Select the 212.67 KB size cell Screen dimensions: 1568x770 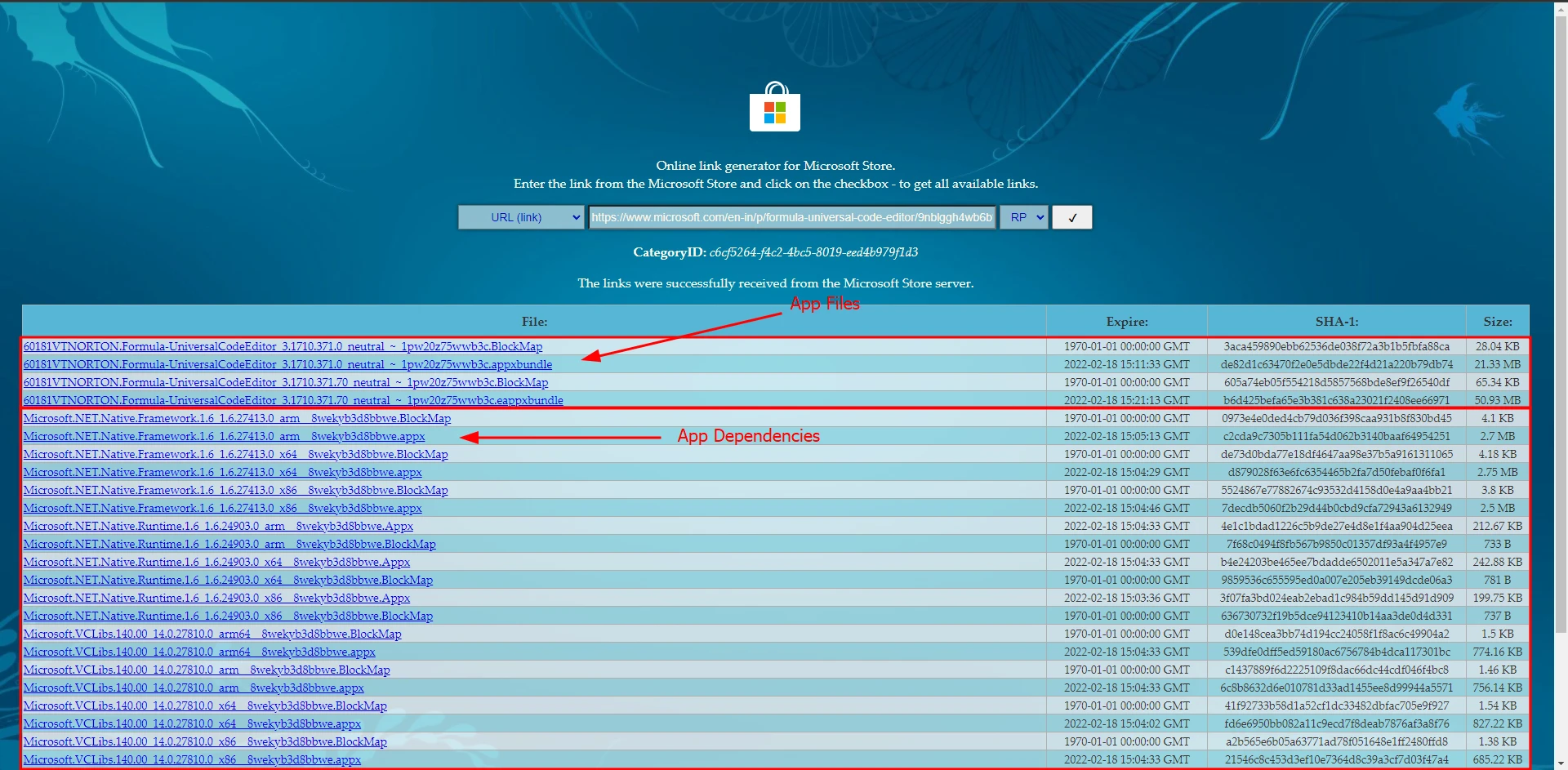tap(1498, 526)
